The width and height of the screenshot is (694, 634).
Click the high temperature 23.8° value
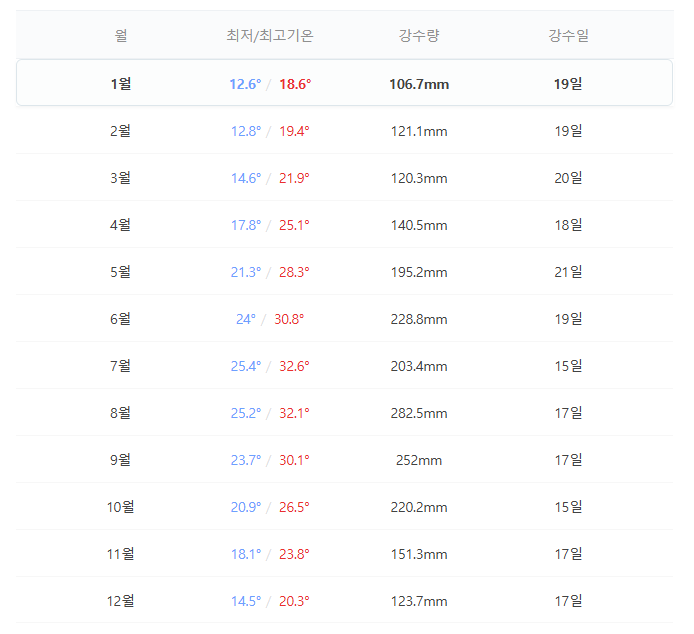294,554
